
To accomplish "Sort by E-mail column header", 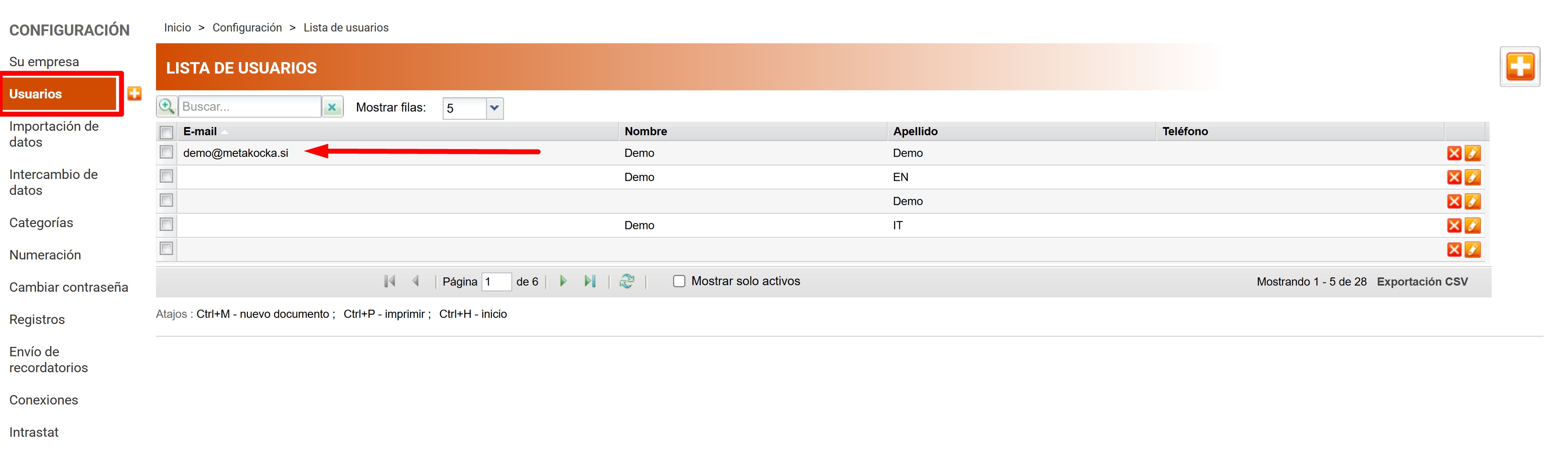I will pyautogui.click(x=200, y=131).
